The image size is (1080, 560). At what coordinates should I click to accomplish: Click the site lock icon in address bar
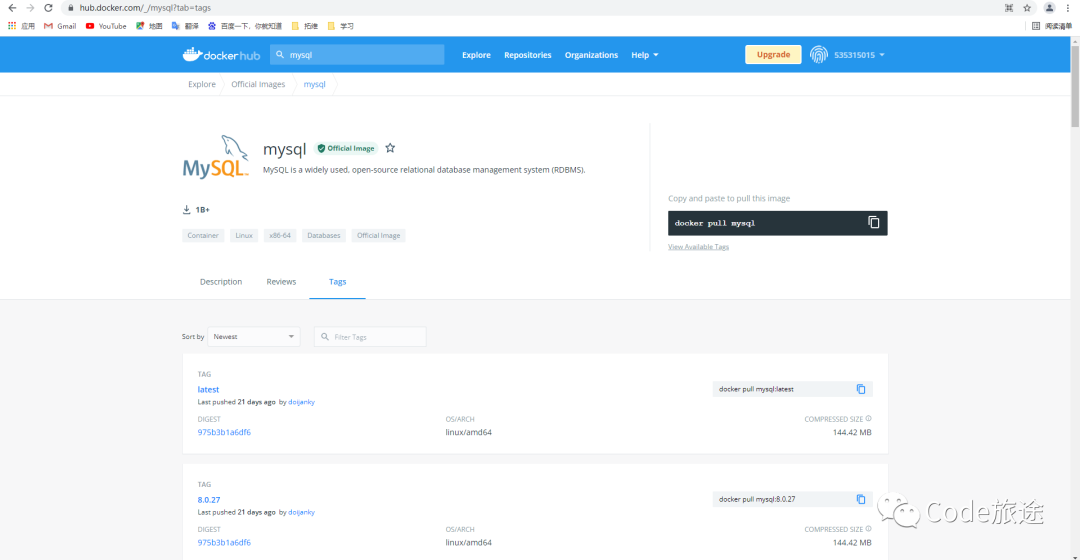pyautogui.click(x=70, y=8)
